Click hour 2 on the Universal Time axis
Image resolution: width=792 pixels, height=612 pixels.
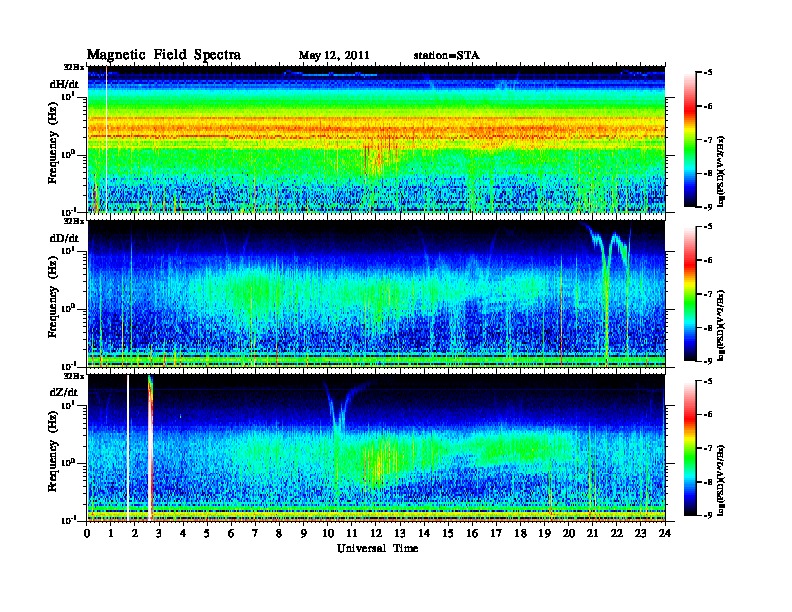[x=135, y=534]
